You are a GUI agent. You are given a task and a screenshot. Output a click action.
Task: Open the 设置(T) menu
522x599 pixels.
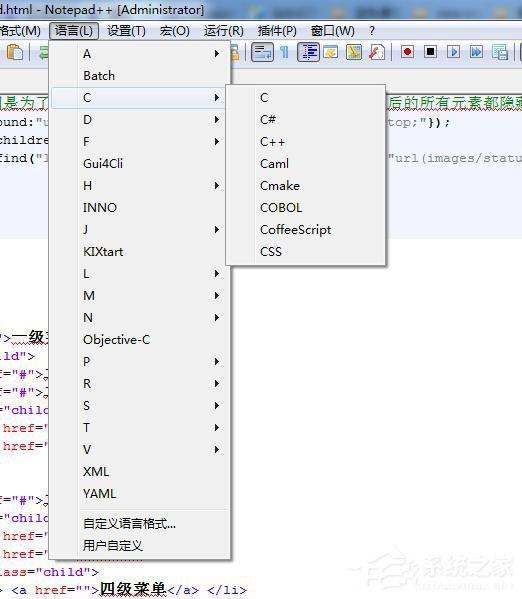[126, 31]
